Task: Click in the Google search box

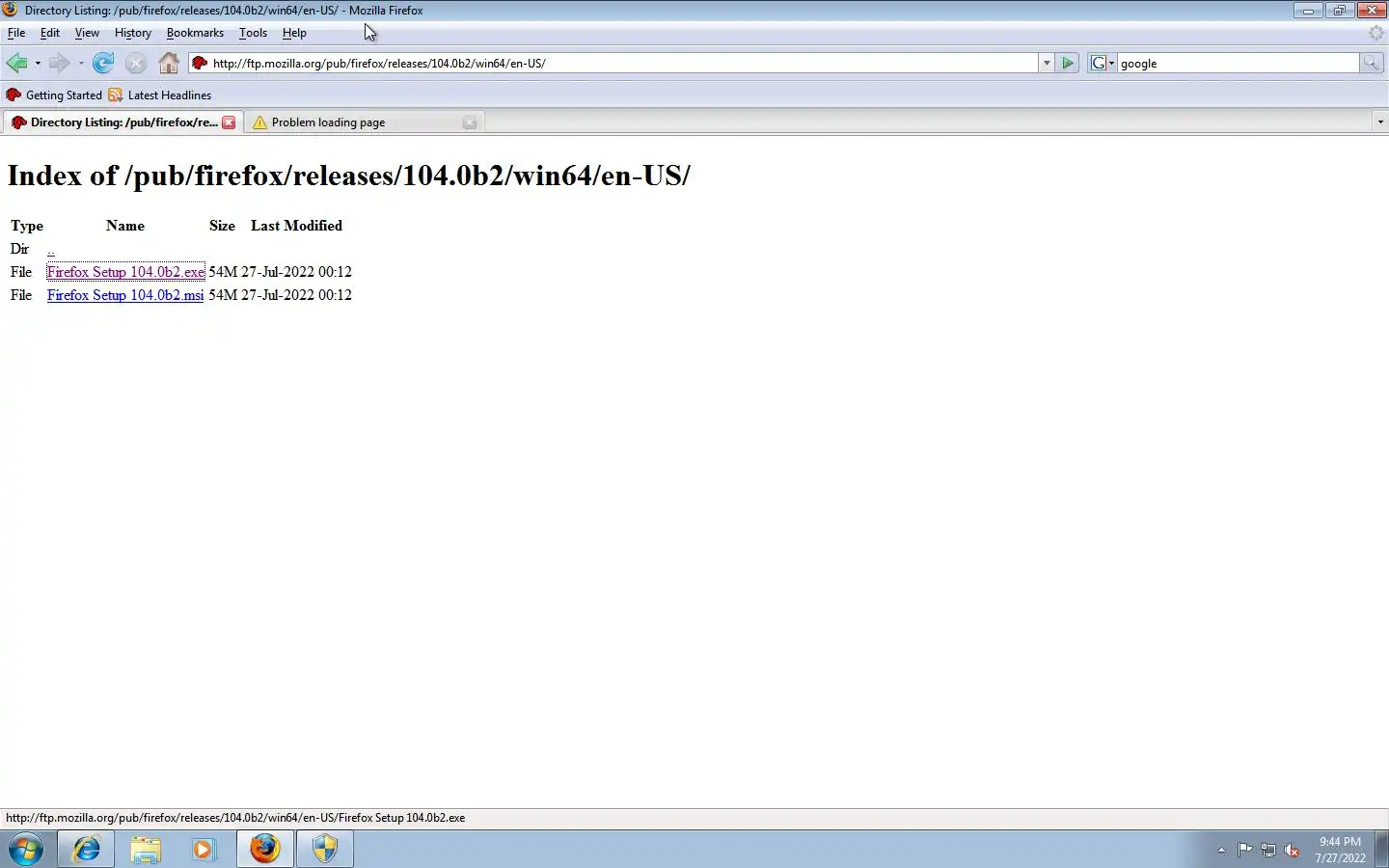Action: tap(1238, 64)
